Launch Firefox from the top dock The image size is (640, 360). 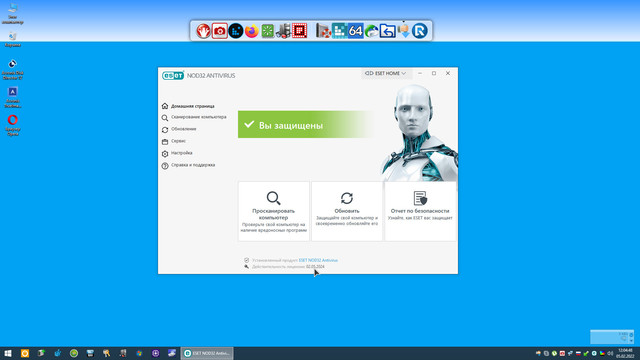click(x=252, y=31)
